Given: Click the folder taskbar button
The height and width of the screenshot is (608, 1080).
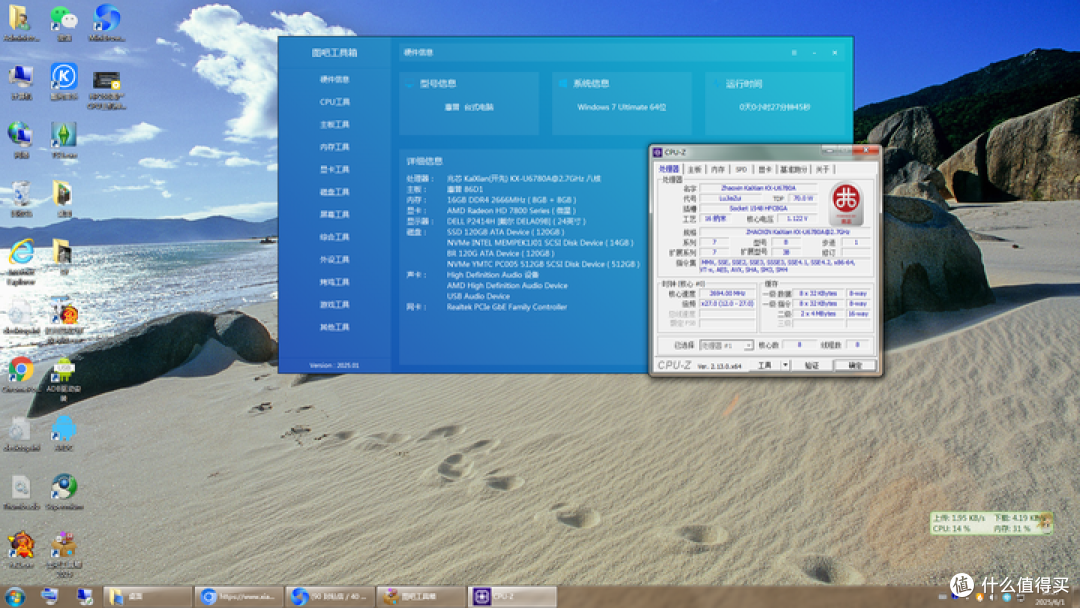Looking at the screenshot, I should click(x=147, y=596).
